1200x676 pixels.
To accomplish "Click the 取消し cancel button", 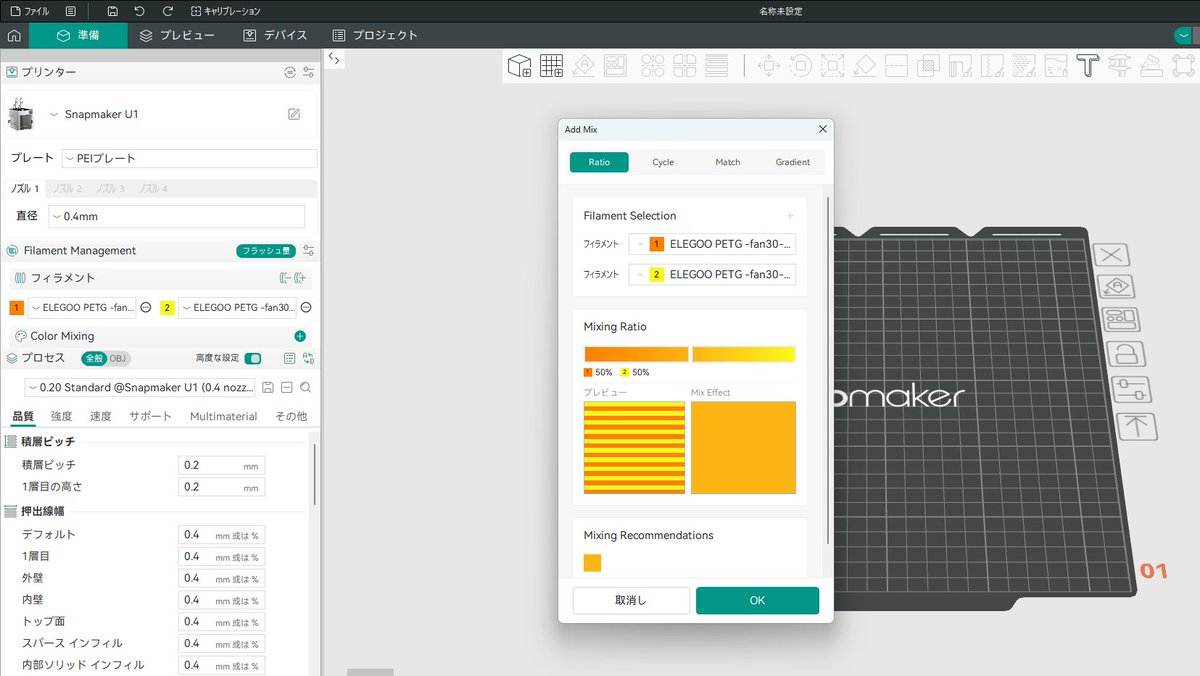I will (x=631, y=600).
